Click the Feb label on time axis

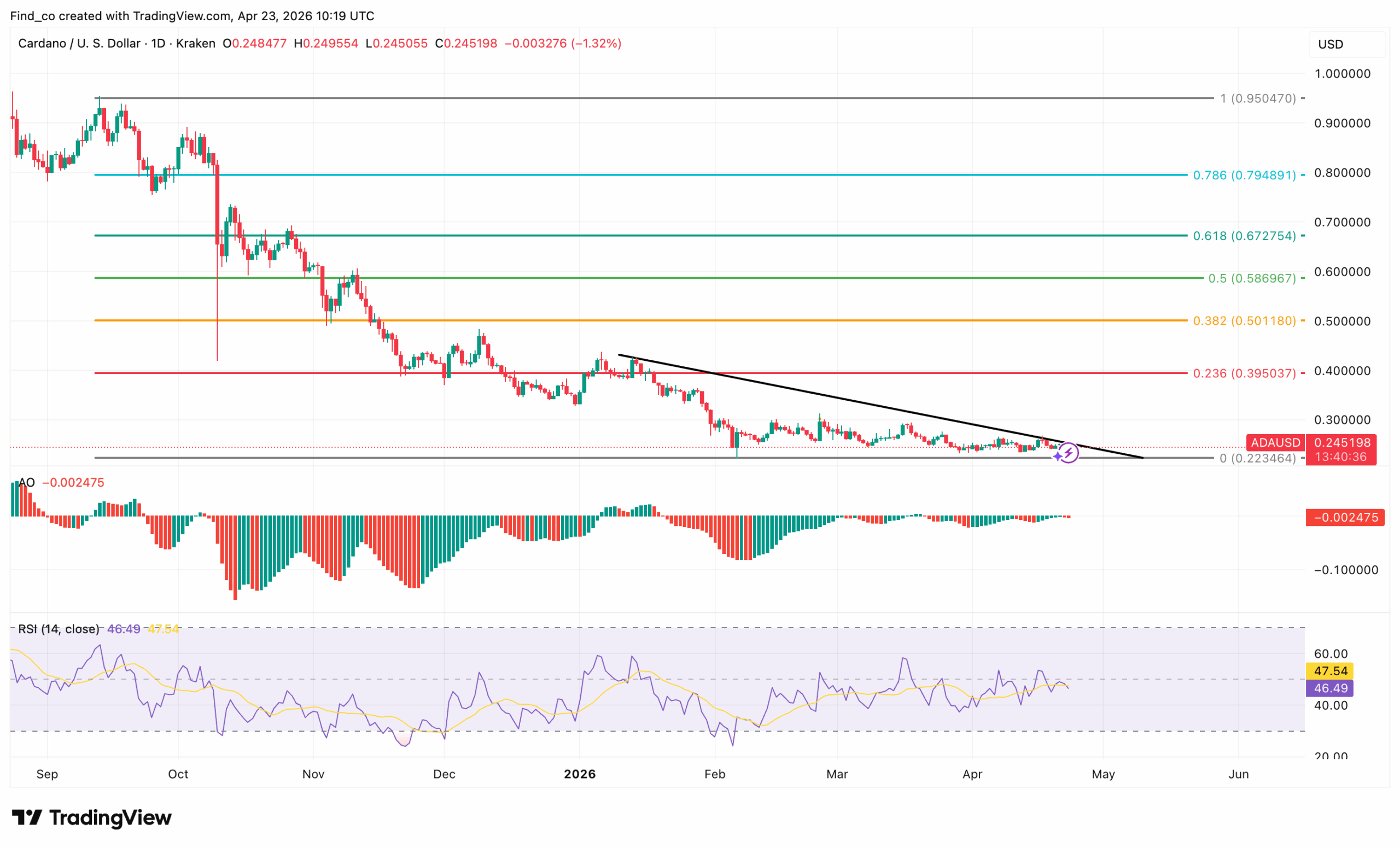pos(715,774)
